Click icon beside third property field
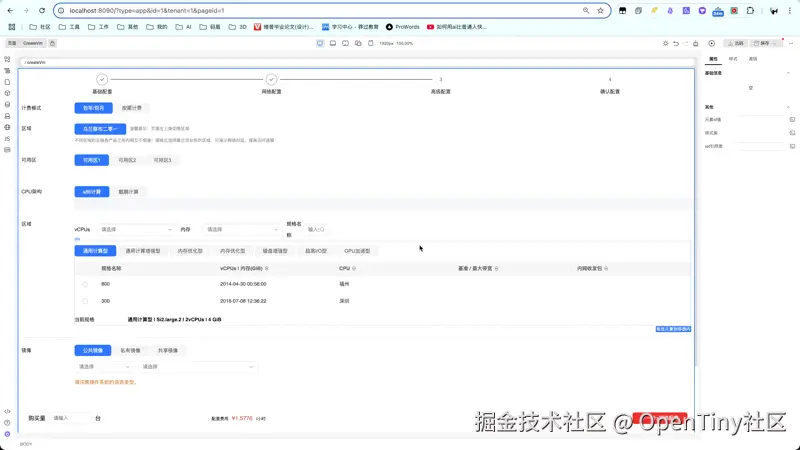Viewport: 800px width, 450px height. point(792,146)
